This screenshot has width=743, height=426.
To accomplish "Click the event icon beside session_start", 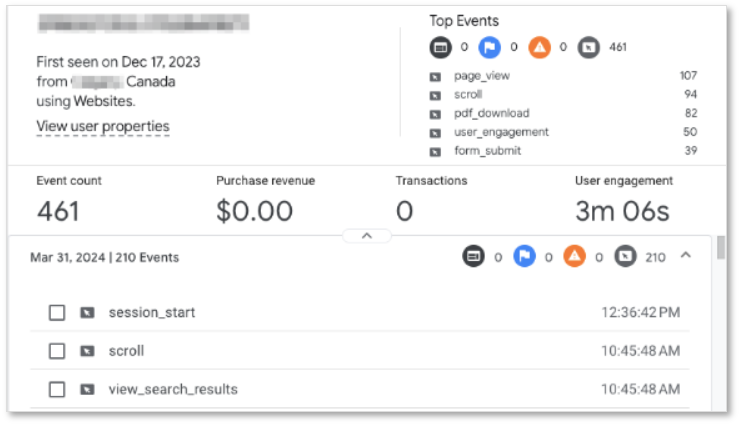I will 87,313.
